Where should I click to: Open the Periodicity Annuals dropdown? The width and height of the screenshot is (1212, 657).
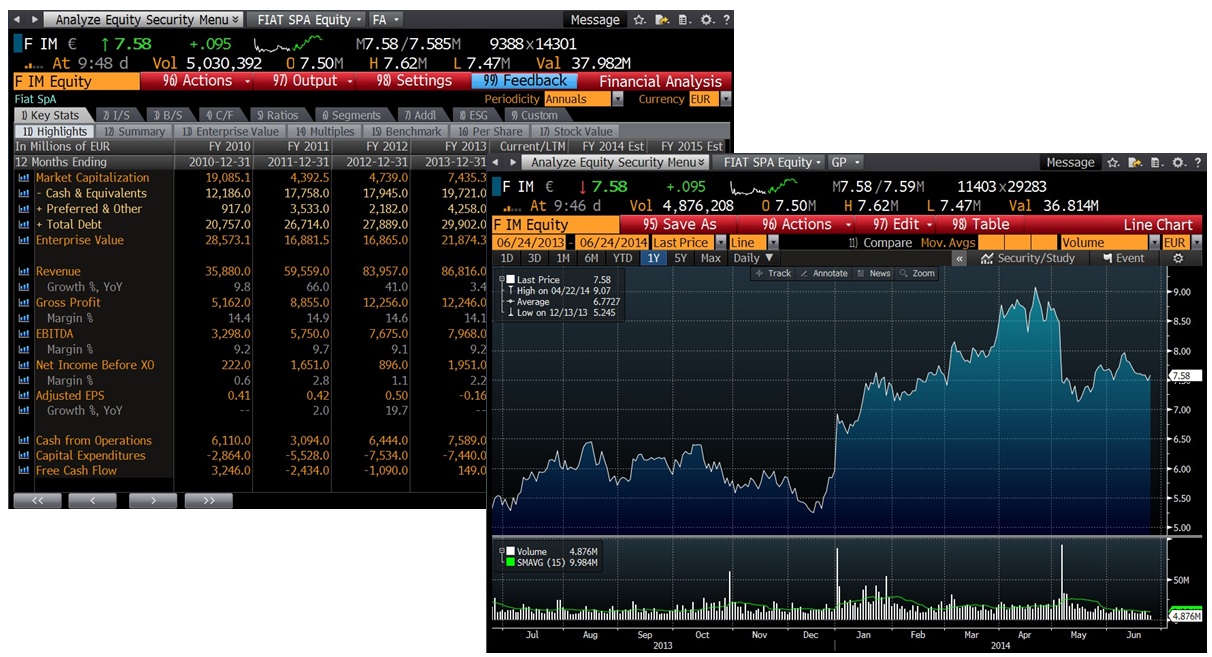click(x=617, y=99)
